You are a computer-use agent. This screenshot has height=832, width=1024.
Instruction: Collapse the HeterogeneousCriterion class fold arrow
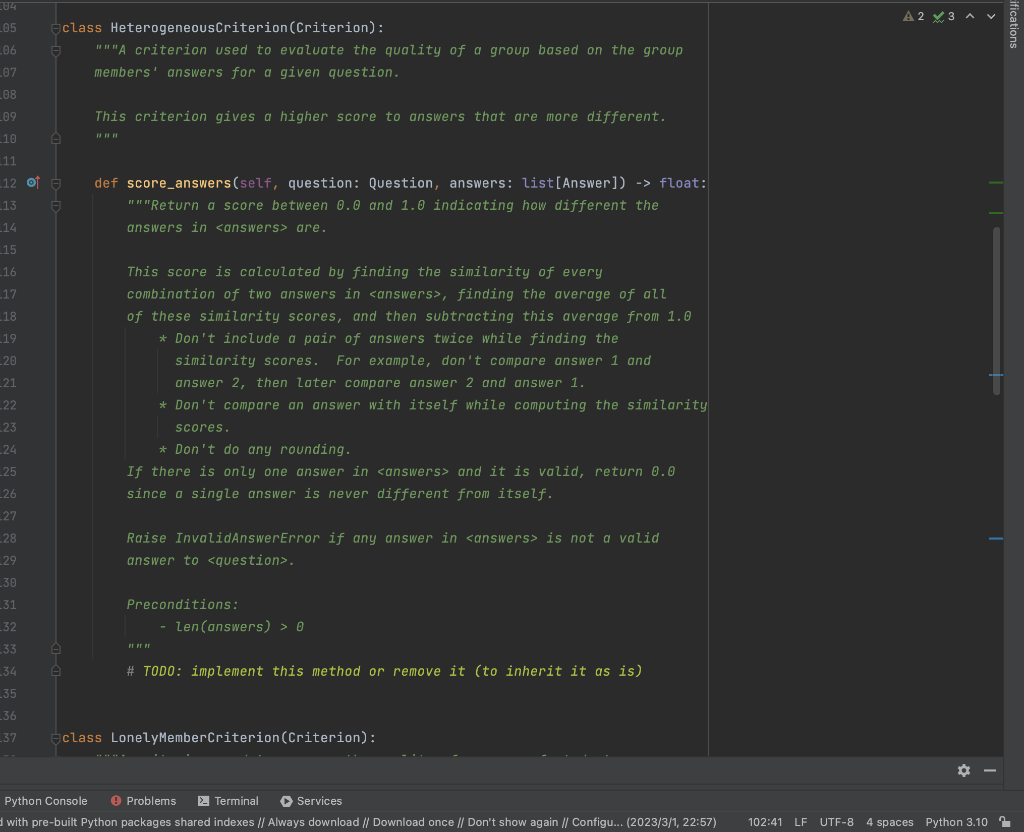coord(56,27)
